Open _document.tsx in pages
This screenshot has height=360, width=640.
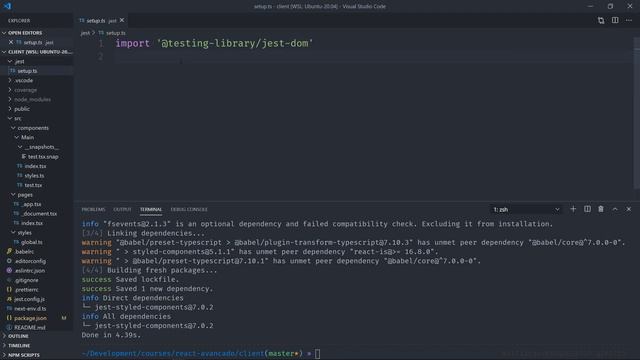37,214
